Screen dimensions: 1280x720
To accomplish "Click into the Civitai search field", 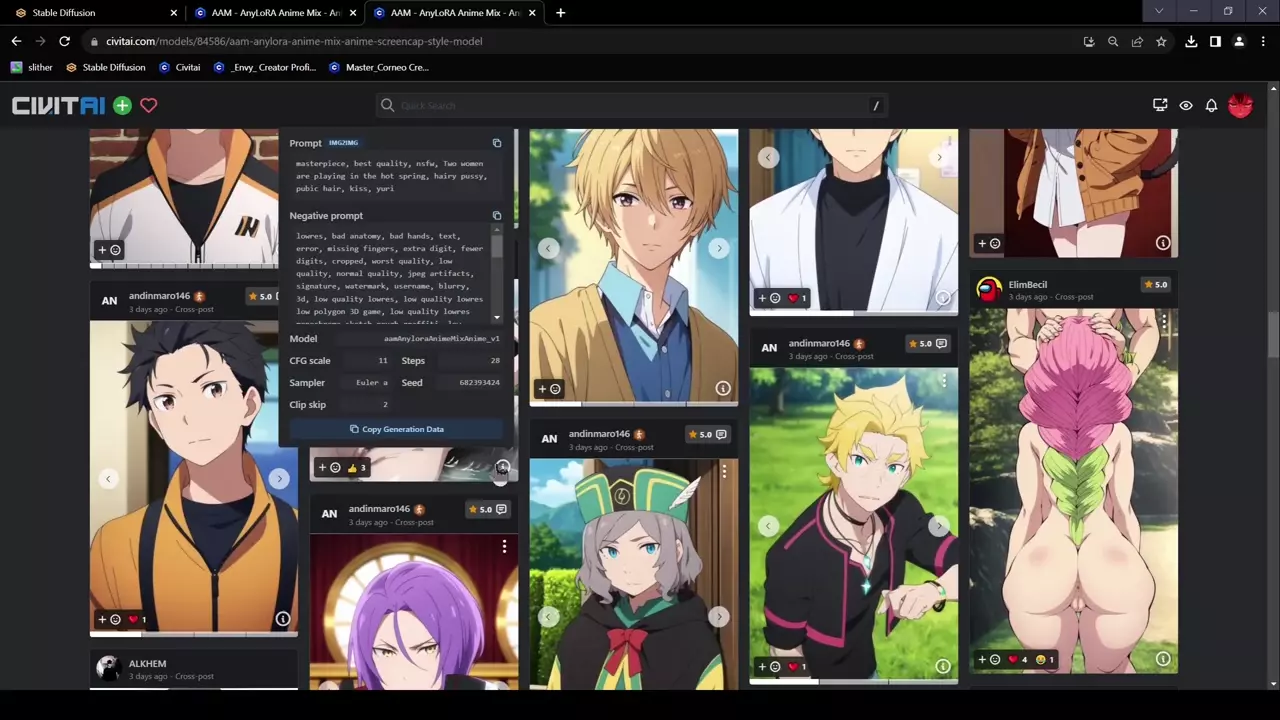I will tap(630, 105).
